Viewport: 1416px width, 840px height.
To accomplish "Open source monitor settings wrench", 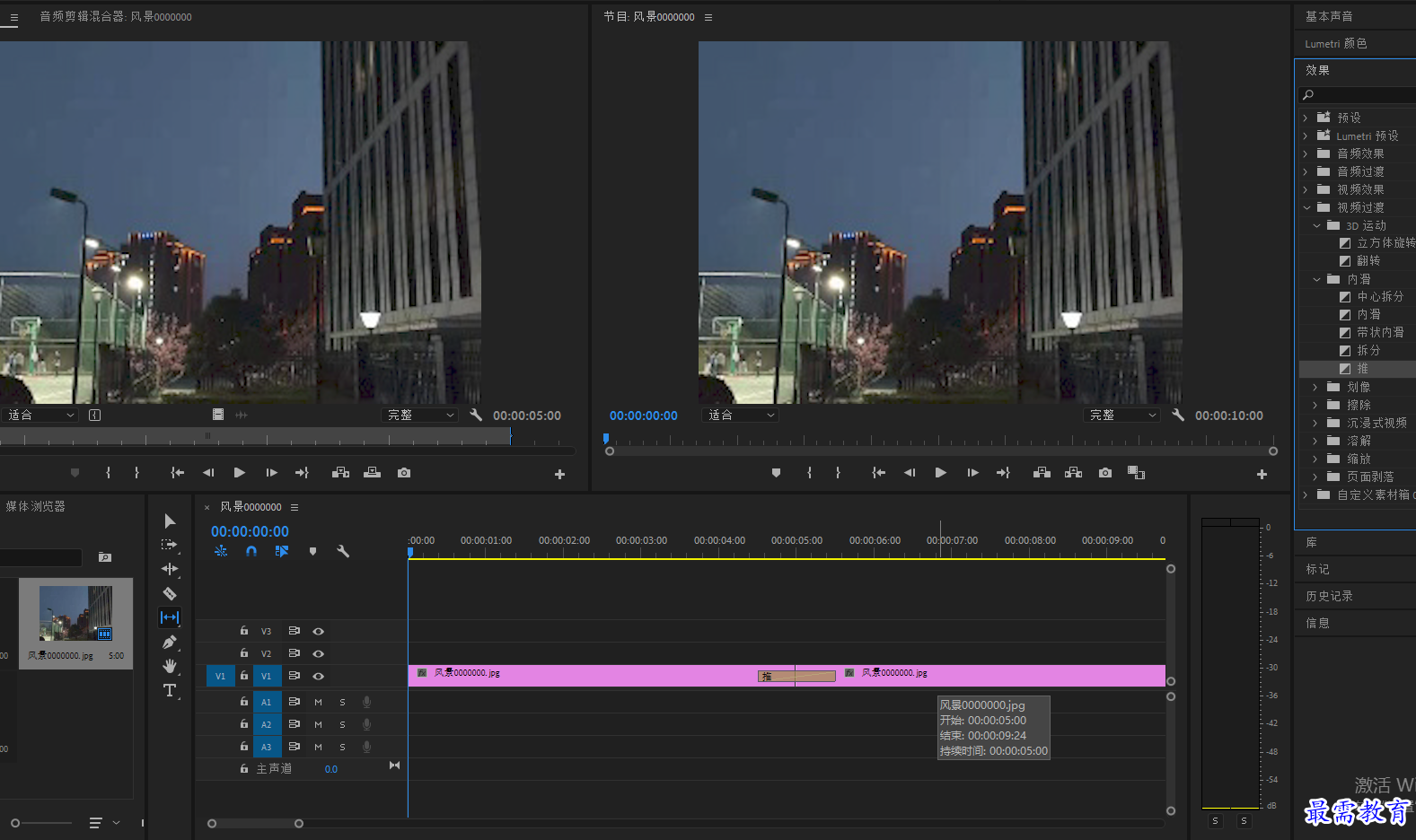I will pos(476,415).
